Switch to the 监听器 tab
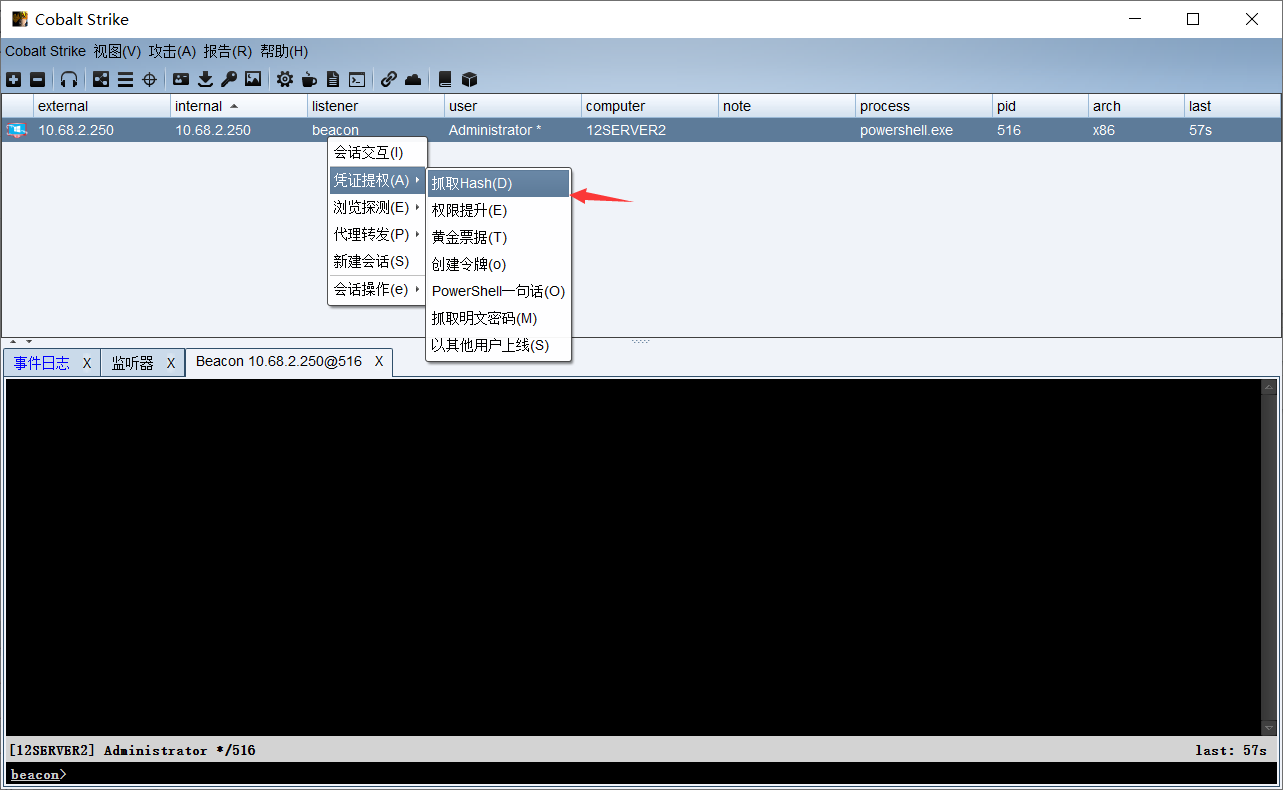This screenshot has height=790, width=1283. (x=133, y=363)
